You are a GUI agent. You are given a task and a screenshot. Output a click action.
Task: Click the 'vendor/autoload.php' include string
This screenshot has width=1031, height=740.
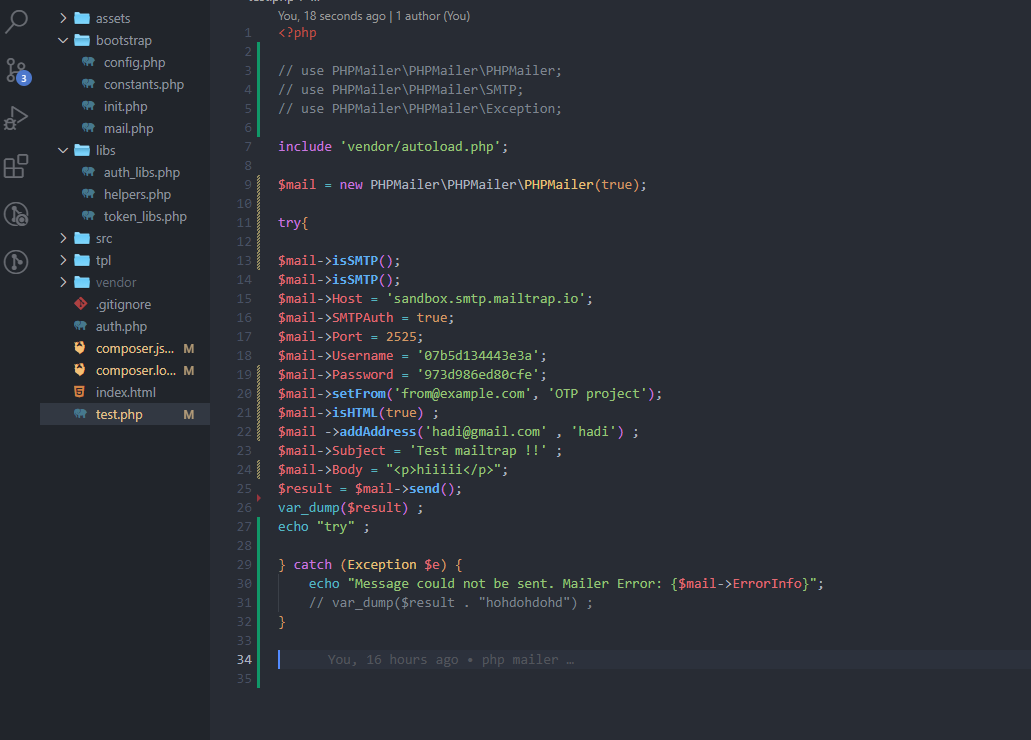click(x=420, y=147)
